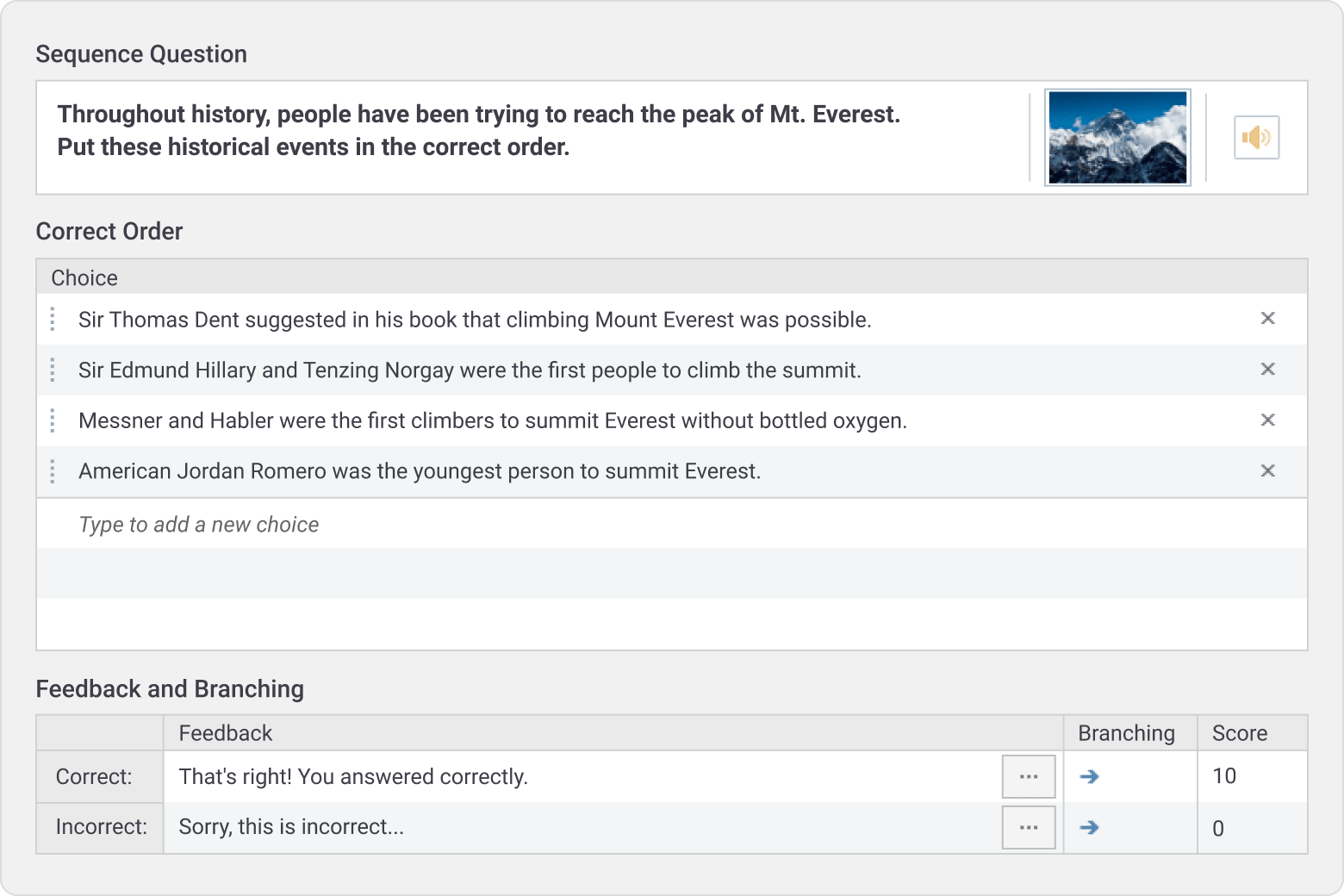Click the Incorrect score value of 0
The width and height of the screenshot is (1344, 896).
[1217, 828]
